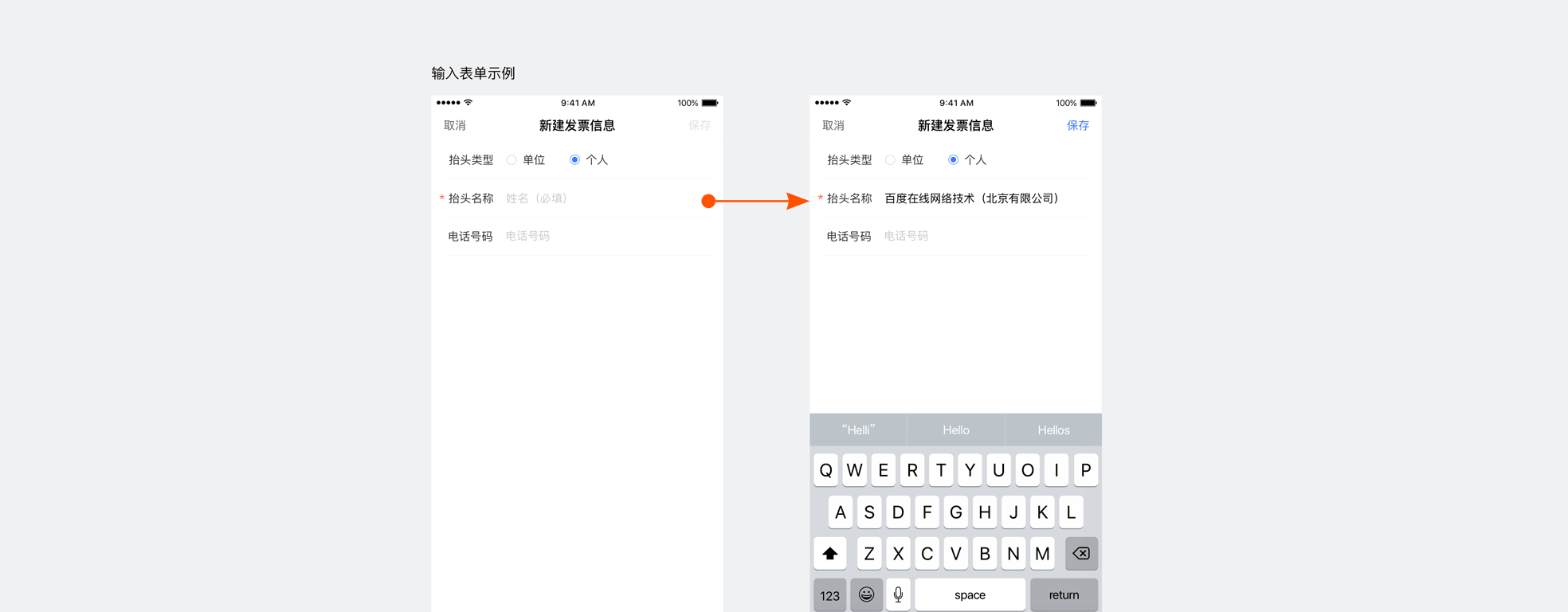This screenshot has height=612, width=1568.
Task: Tap 取消 in the left screen
Action: point(455,126)
